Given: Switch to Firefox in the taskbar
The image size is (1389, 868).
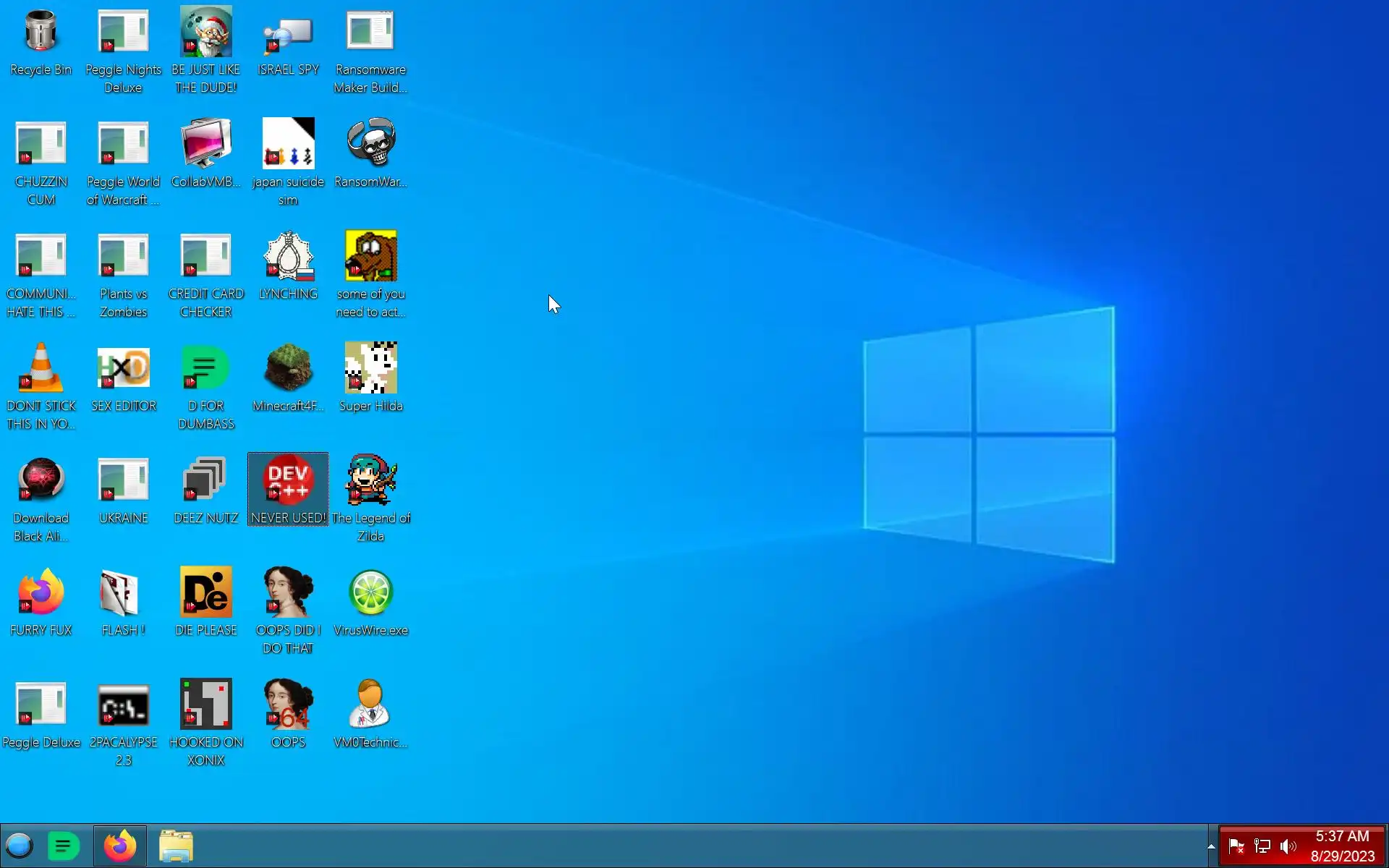Looking at the screenshot, I should (x=120, y=846).
